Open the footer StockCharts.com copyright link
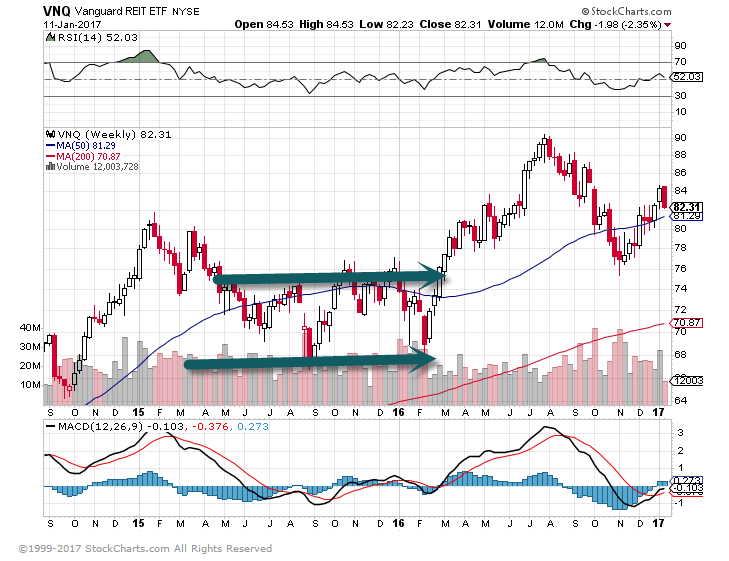Image resolution: width=729 pixels, height=561 pixels. (127, 548)
